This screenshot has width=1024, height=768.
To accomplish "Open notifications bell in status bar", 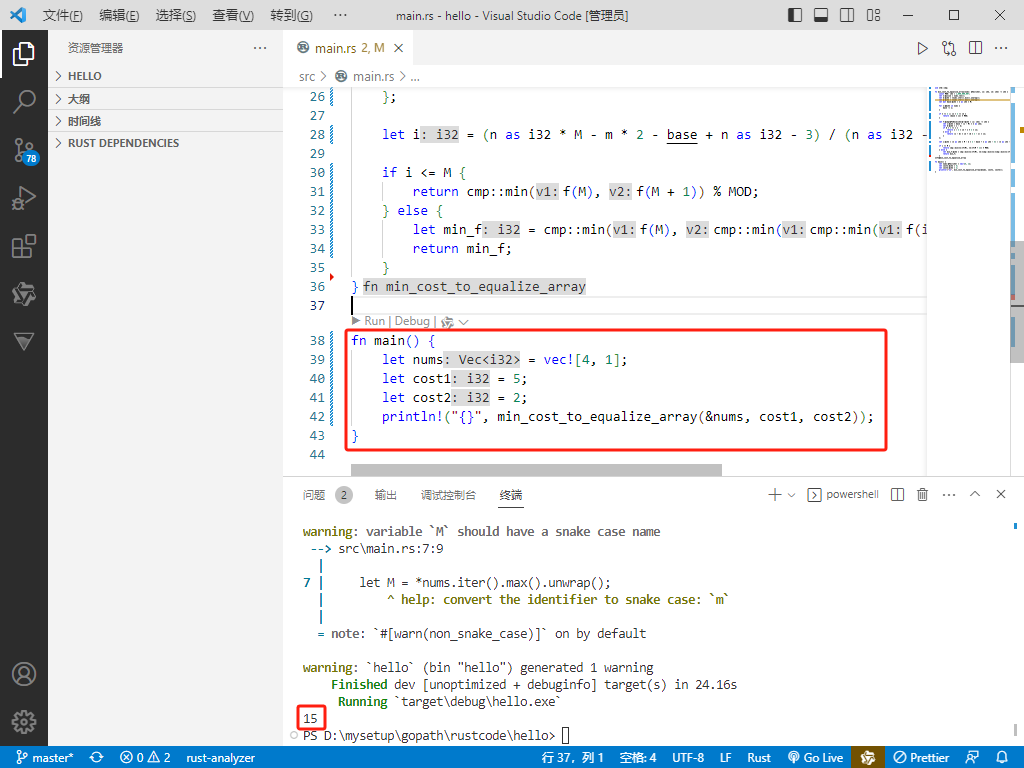I will click(x=1002, y=758).
